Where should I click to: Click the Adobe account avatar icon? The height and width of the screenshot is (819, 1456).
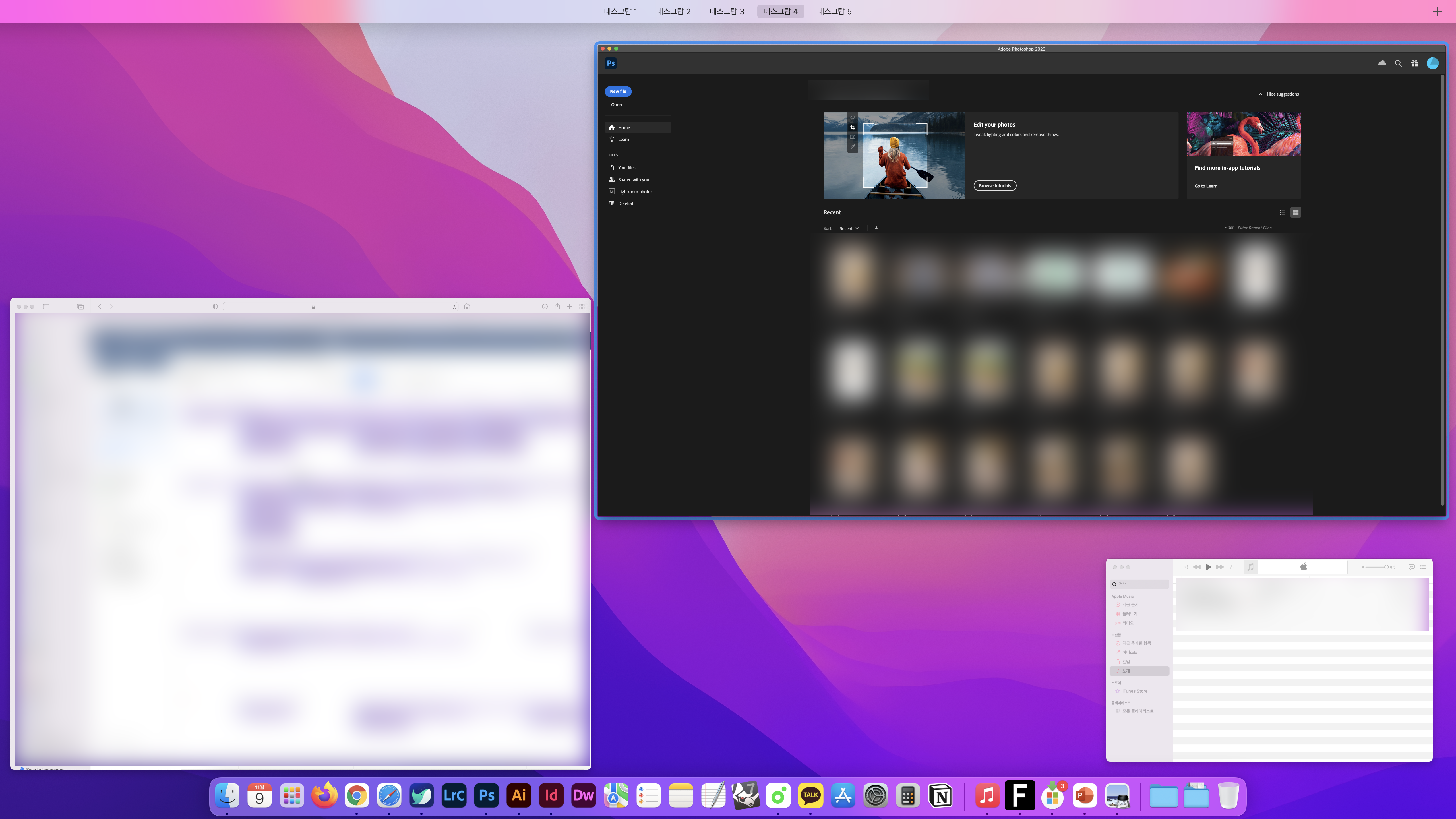click(x=1432, y=63)
